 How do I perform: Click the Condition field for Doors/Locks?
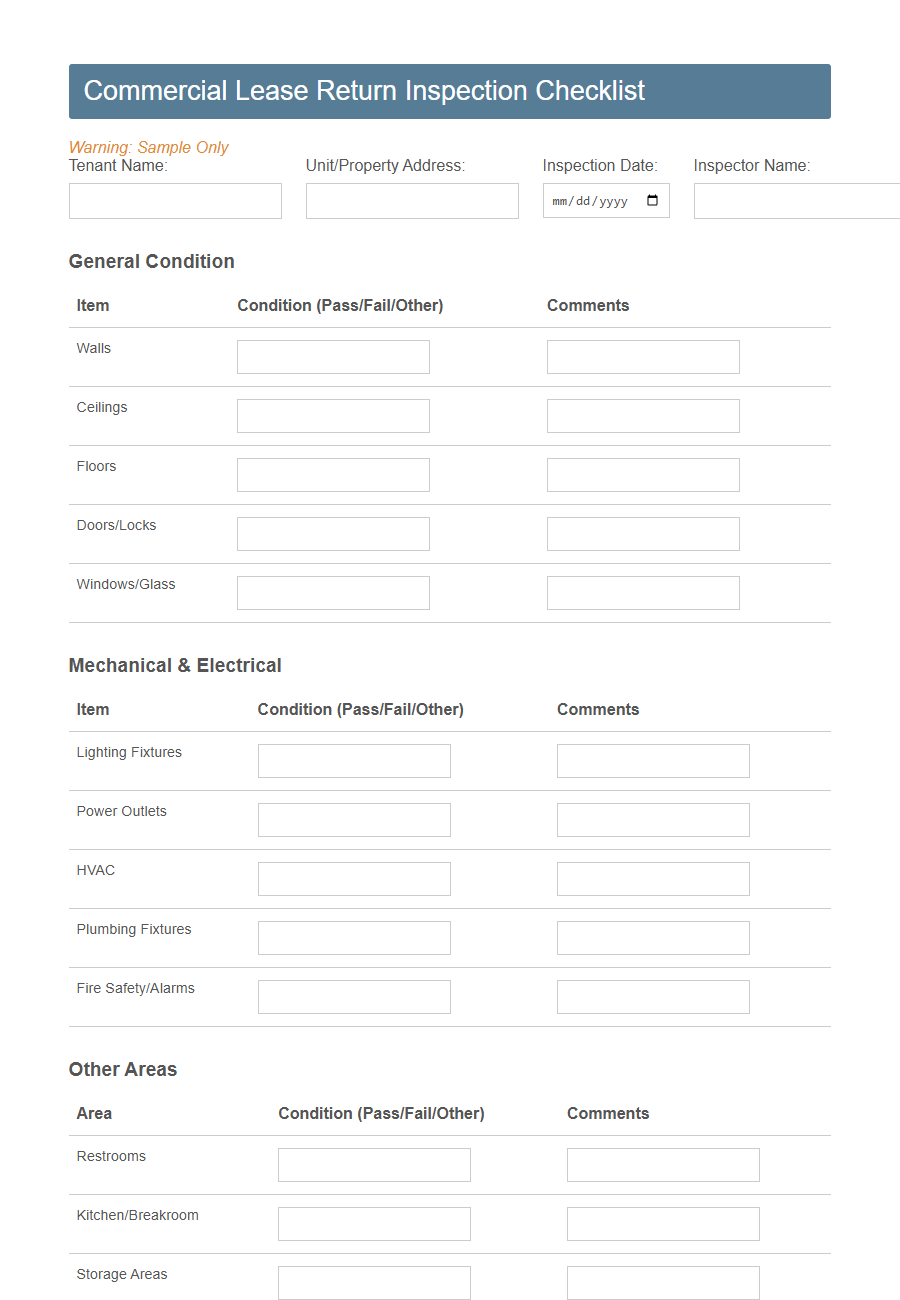333,533
